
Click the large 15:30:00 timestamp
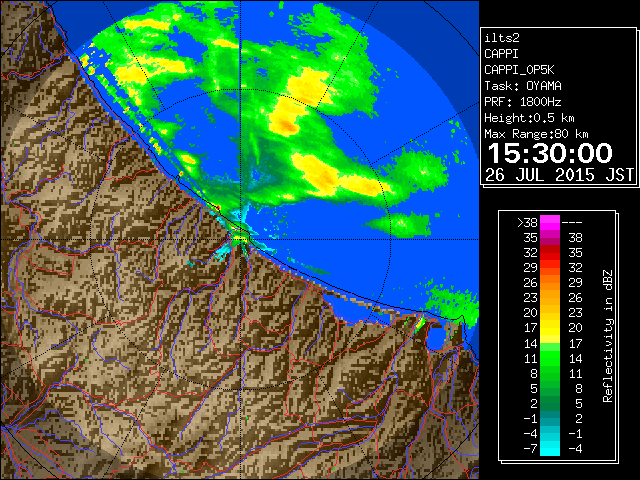coord(550,153)
